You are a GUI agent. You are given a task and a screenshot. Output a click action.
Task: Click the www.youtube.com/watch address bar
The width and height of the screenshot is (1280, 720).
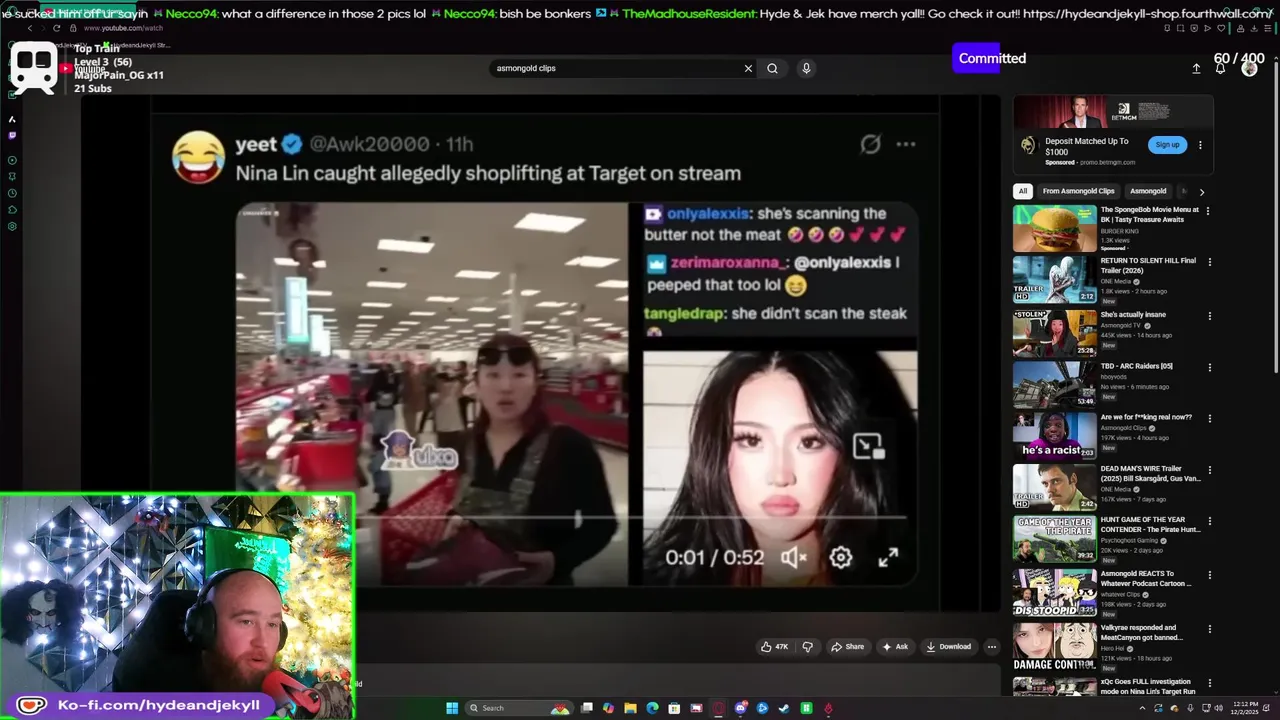(x=122, y=28)
